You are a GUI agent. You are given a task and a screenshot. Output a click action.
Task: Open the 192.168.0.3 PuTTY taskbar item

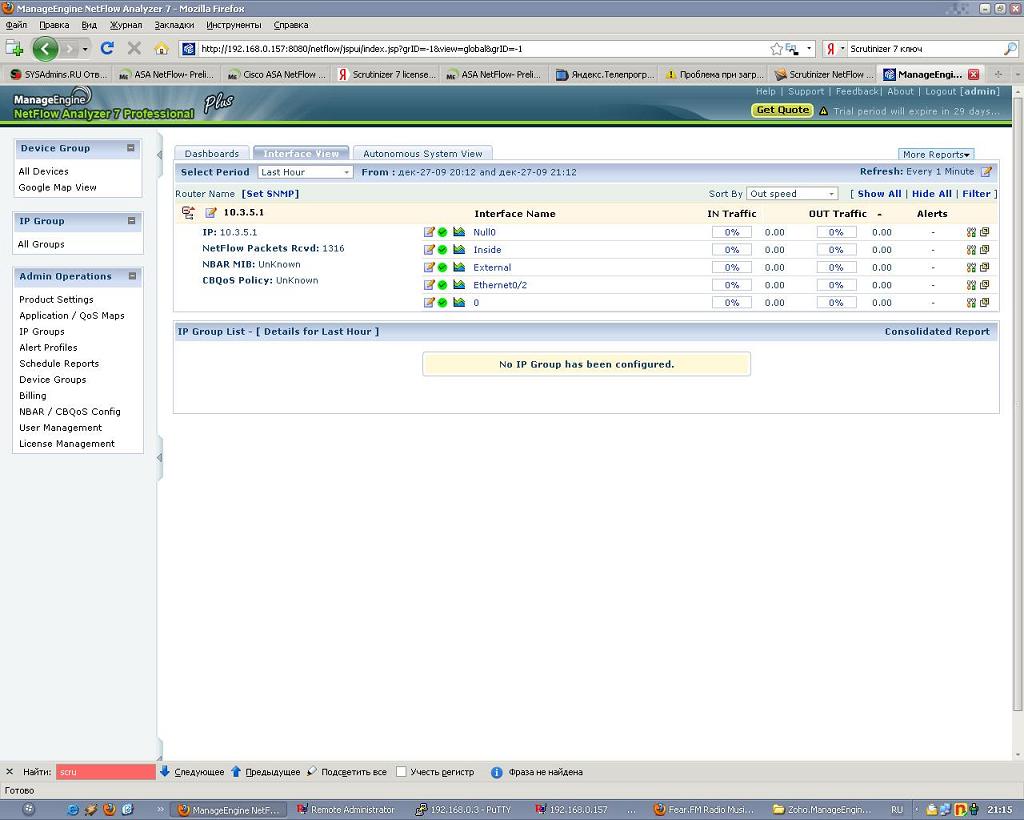(465, 810)
